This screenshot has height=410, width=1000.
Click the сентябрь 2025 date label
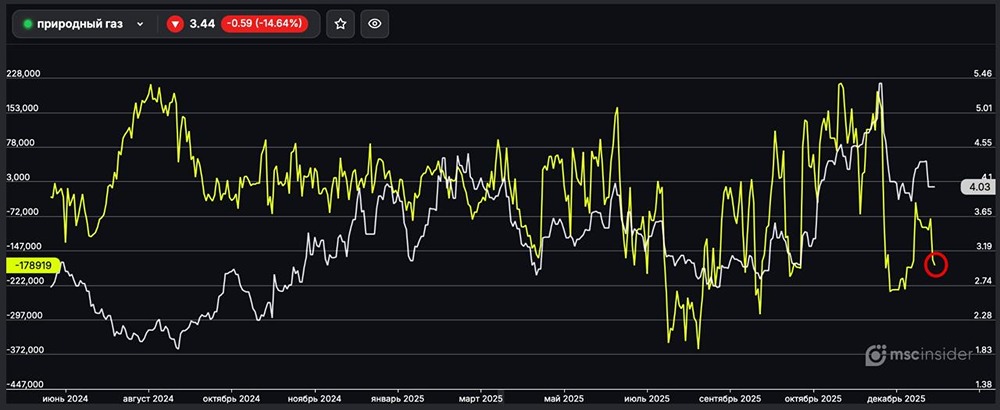[x=731, y=397]
